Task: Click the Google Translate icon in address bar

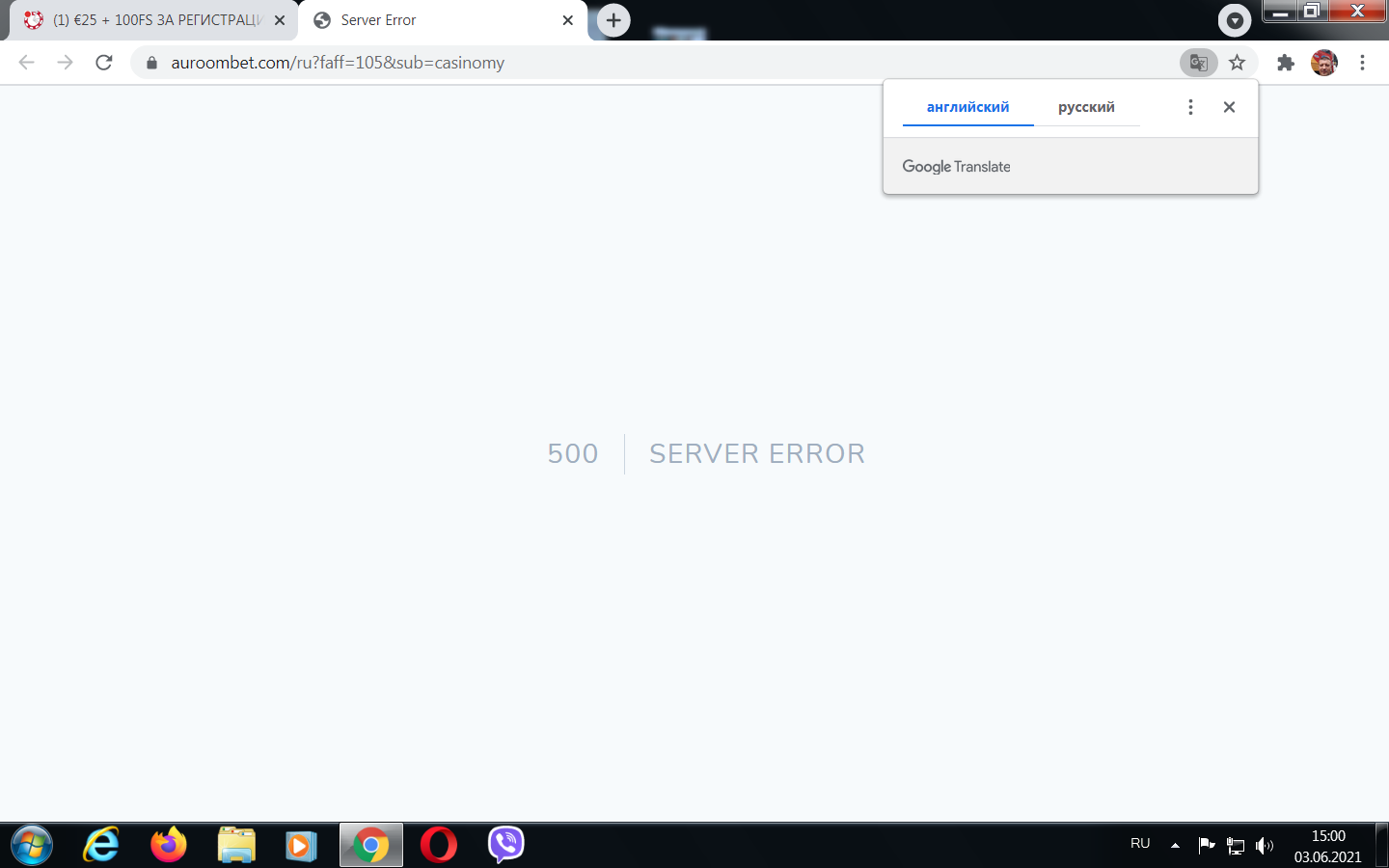Action: [1198, 63]
